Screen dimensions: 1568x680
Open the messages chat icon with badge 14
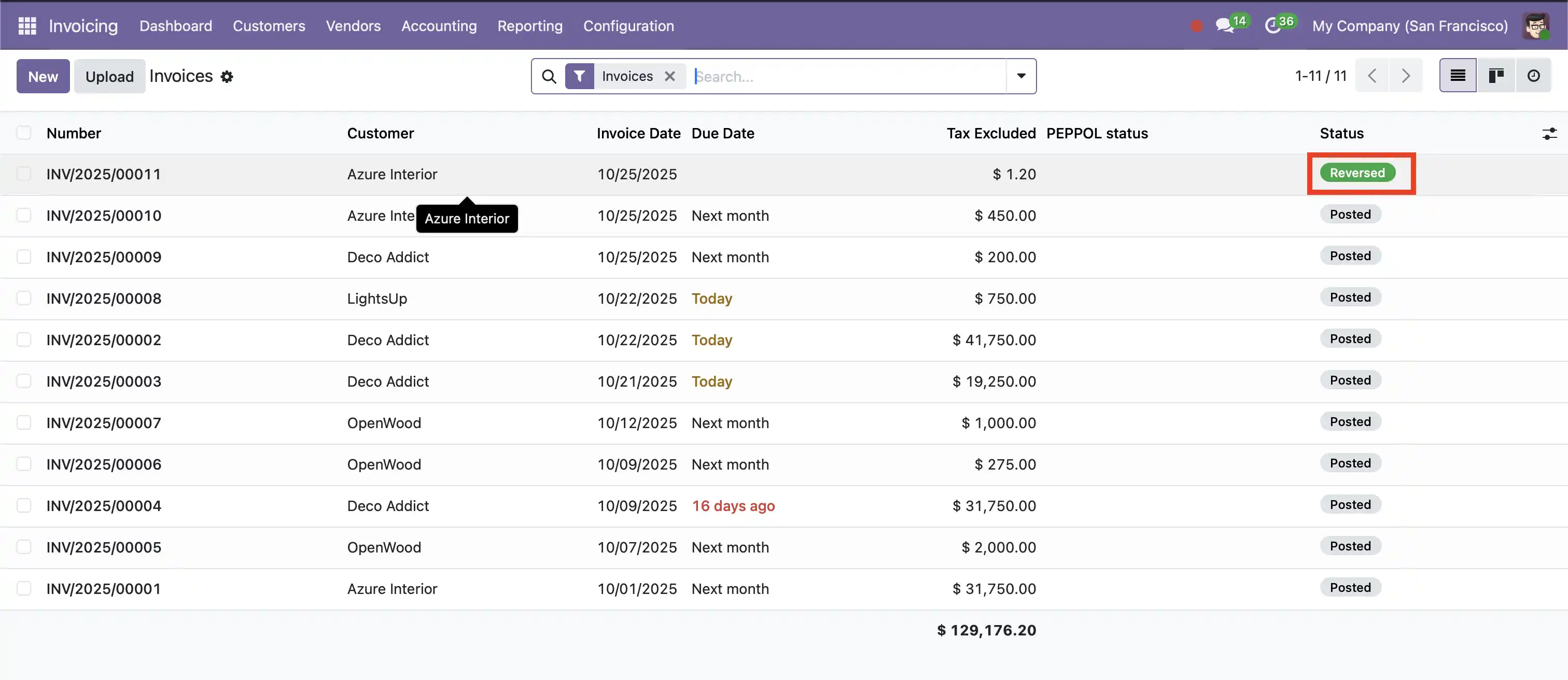tap(1224, 25)
